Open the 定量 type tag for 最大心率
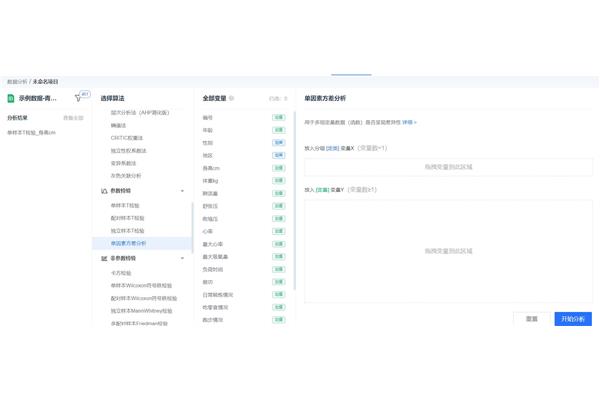600x400 pixels. [x=279, y=244]
